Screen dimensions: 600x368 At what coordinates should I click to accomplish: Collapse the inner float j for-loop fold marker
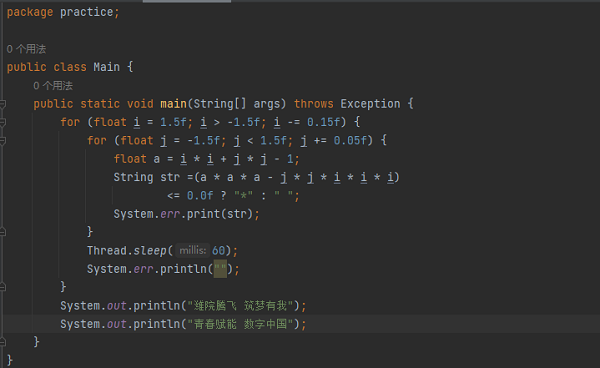[x=2, y=140]
